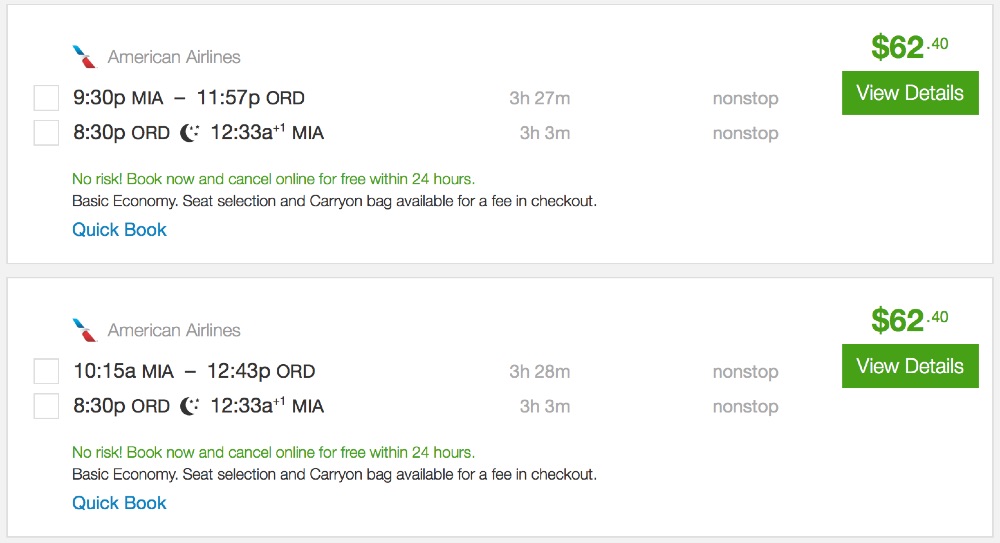This screenshot has height=543, width=1000.
Task: Click American Airlines name in 9:30p departure listing
Action: pos(174,57)
